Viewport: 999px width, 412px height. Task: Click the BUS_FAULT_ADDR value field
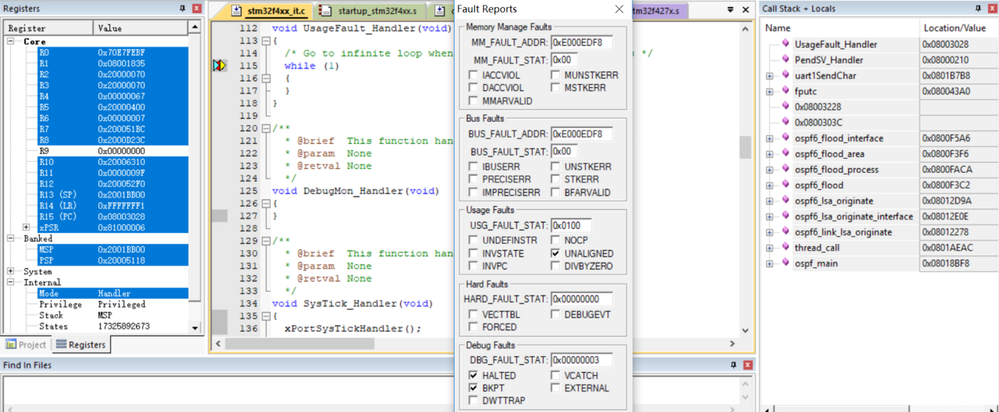pyautogui.click(x=581, y=134)
